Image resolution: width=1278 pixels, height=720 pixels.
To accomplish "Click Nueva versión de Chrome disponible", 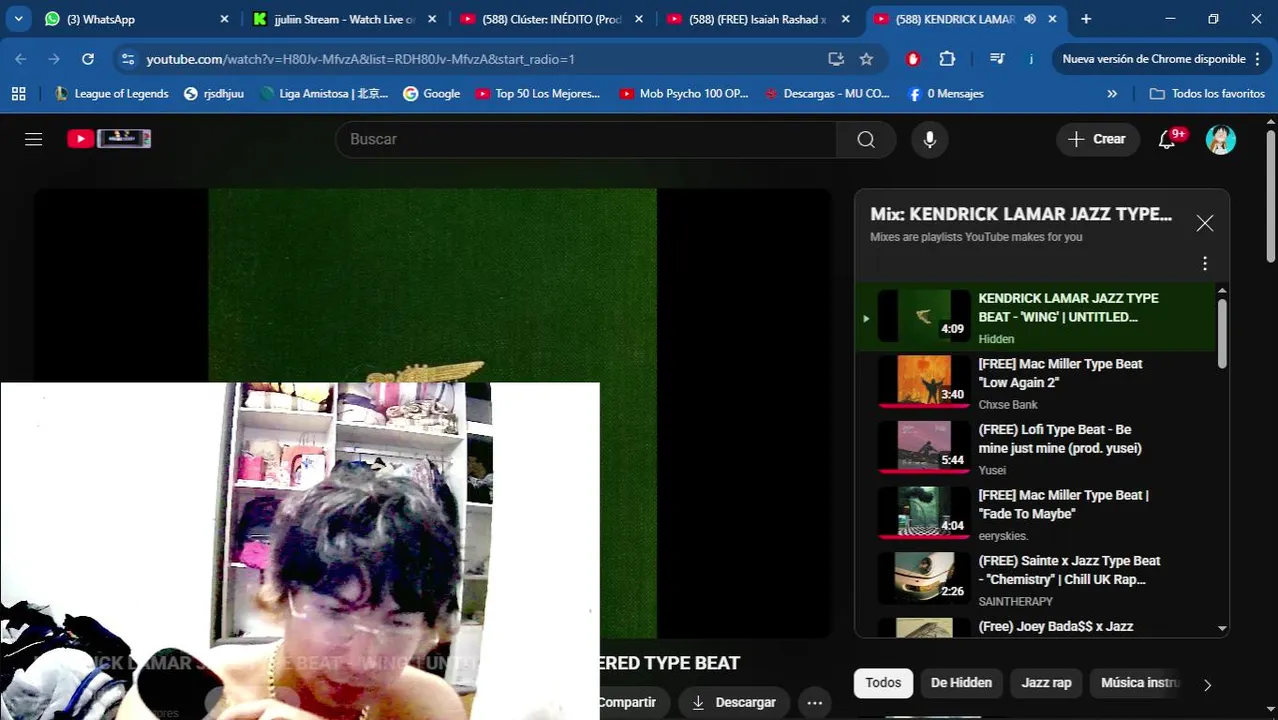I will [x=1161, y=59].
